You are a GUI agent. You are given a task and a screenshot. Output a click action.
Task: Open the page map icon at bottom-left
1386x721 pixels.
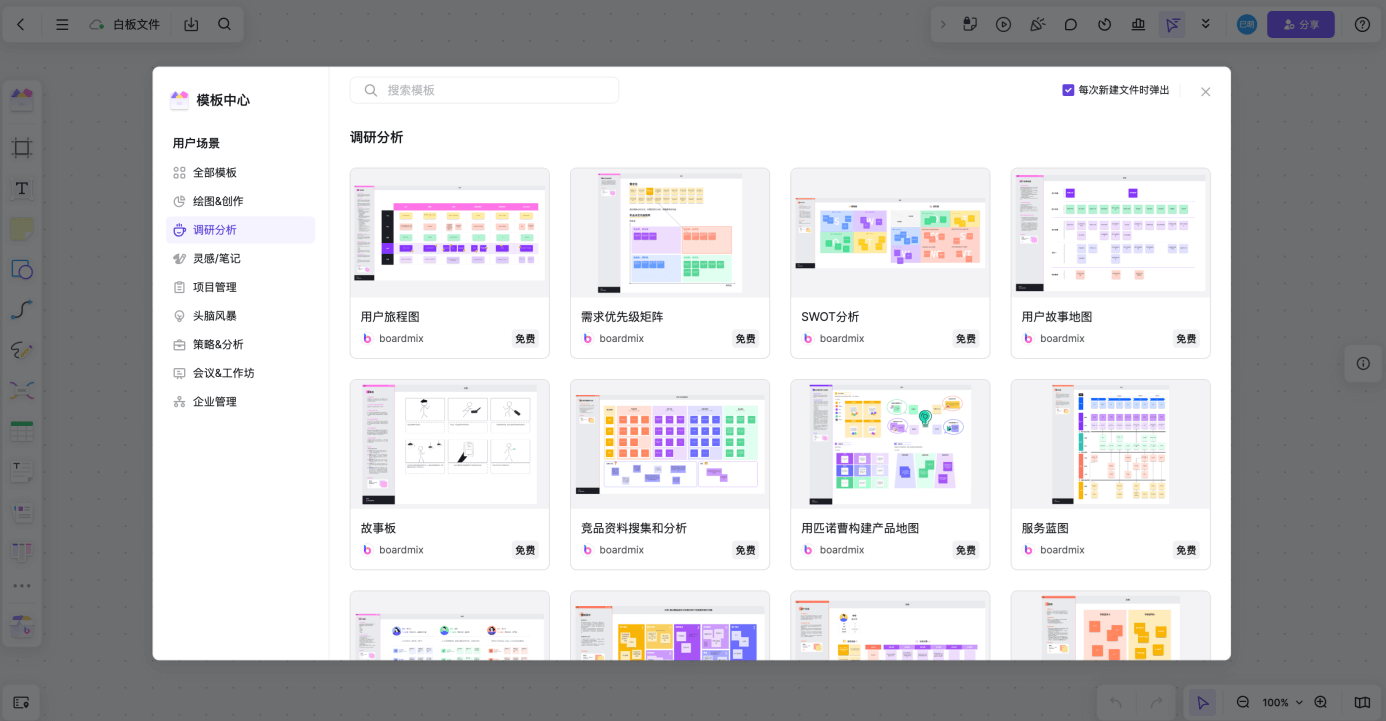(22, 702)
